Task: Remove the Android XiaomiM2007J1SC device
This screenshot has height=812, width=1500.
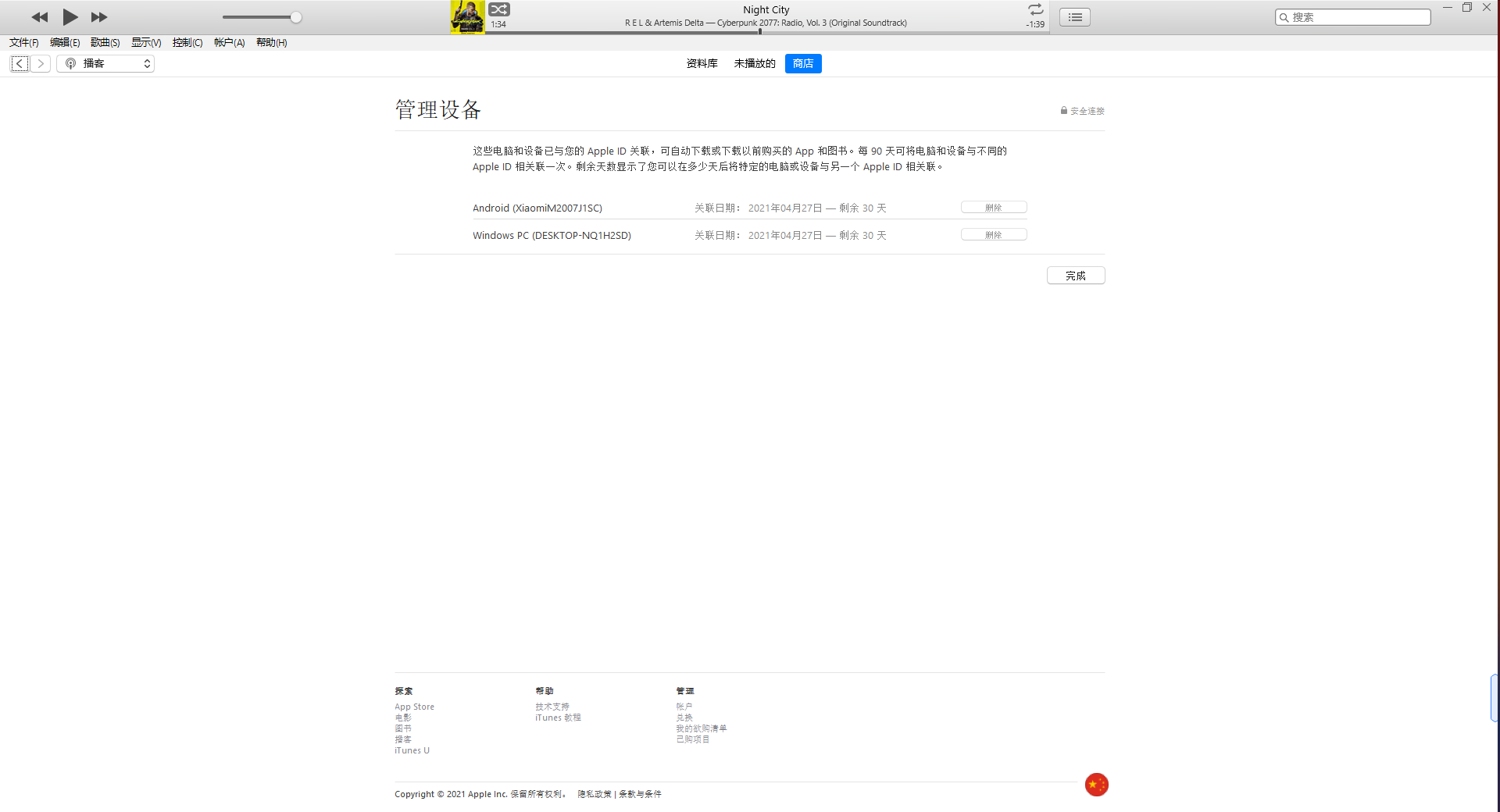Action: click(x=993, y=208)
